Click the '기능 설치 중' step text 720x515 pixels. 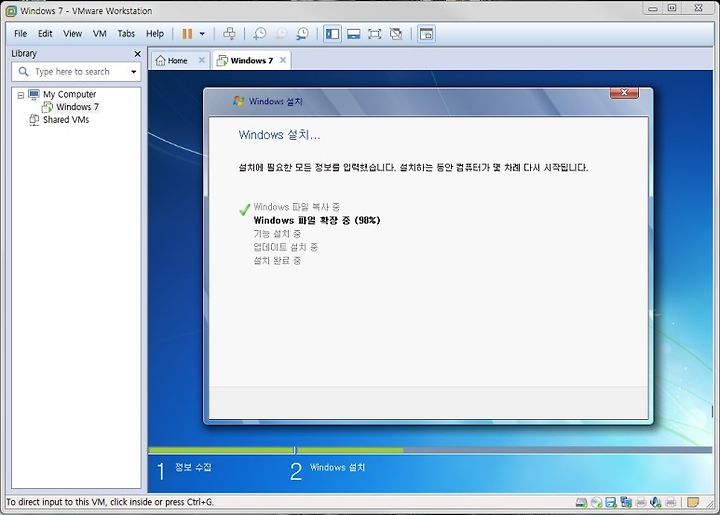pyautogui.click(x=277, y=234)
